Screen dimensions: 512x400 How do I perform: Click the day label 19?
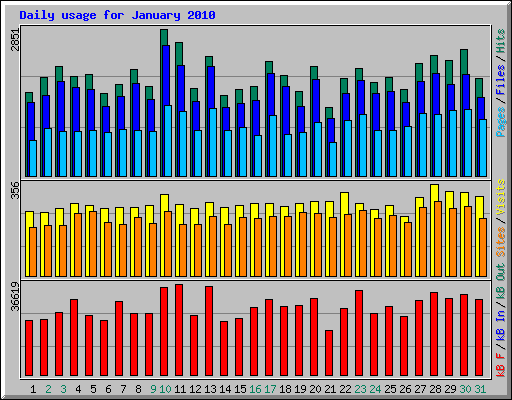(x=300, y=389)
